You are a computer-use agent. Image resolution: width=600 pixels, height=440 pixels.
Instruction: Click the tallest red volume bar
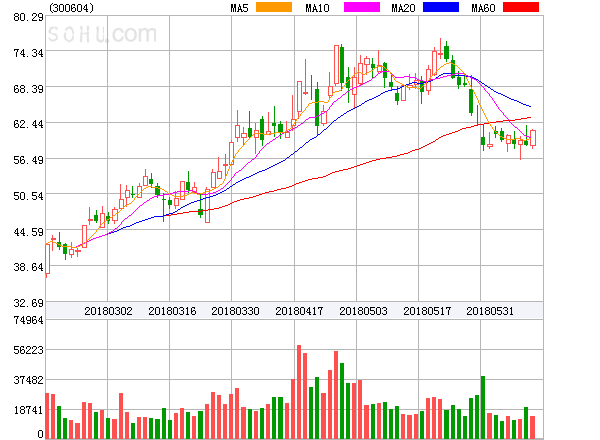[299, 392]
